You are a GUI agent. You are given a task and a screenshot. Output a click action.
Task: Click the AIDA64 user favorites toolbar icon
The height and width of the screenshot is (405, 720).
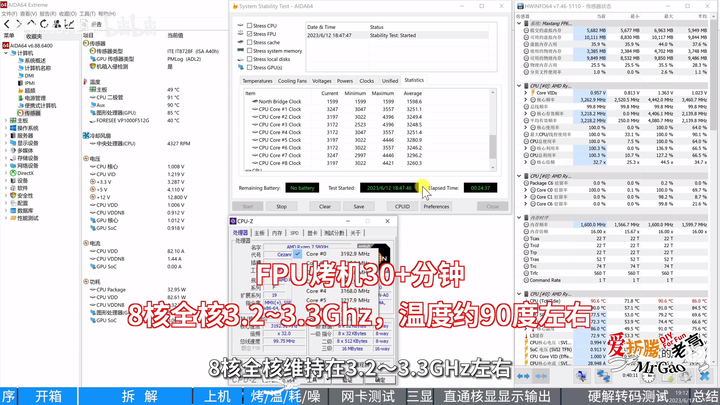[x=57, y=24]
